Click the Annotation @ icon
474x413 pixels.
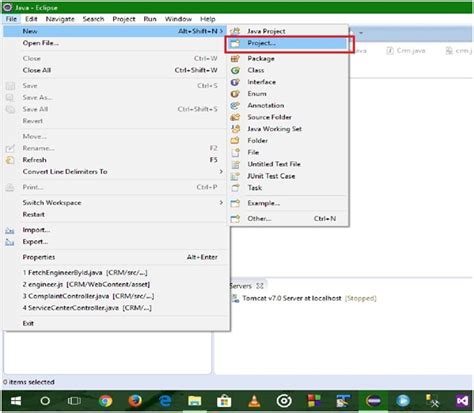pyautogui.click(x=235, y=105)
